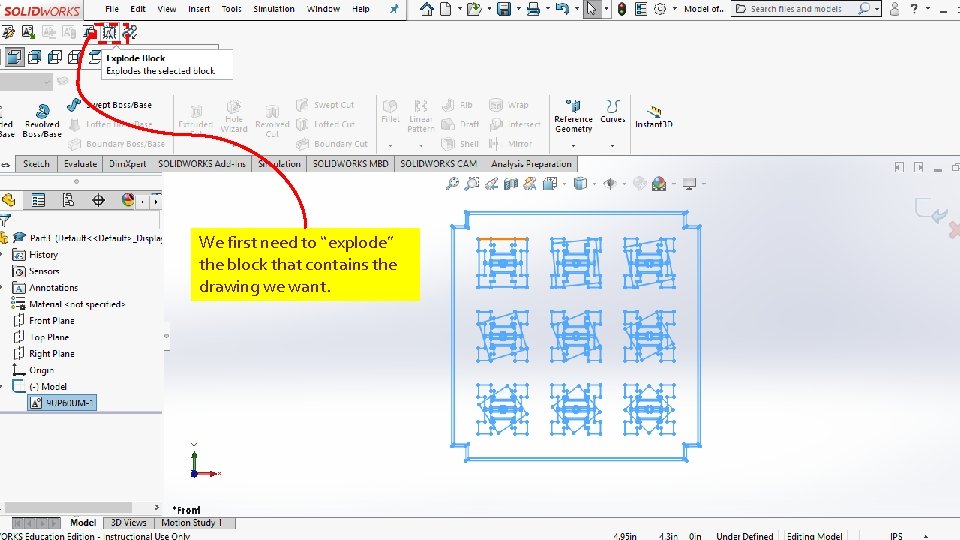Open the Help menu
Screen dimensions: 960x540
coord(361,9)
